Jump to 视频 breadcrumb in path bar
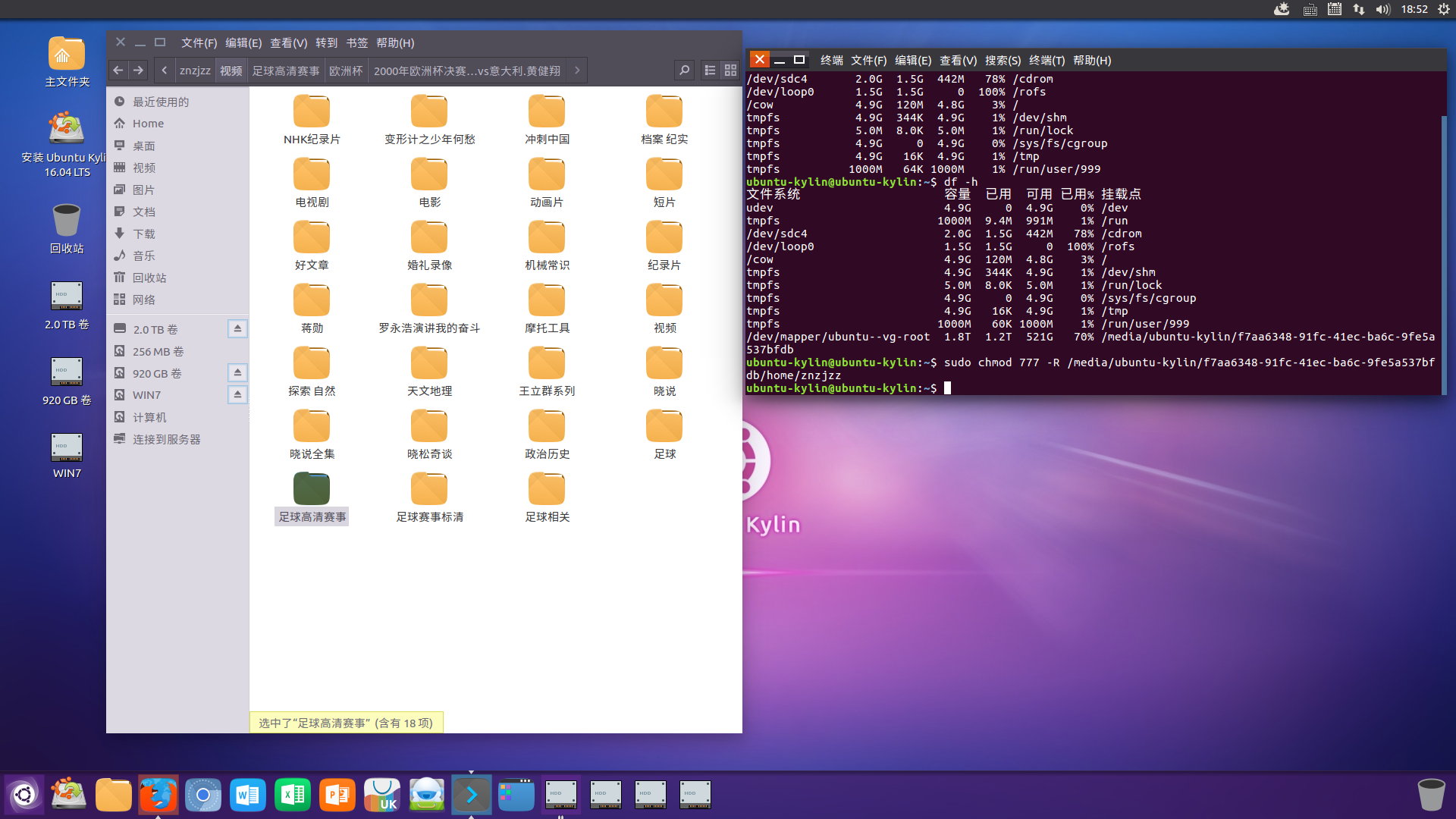 coord(231,71)
